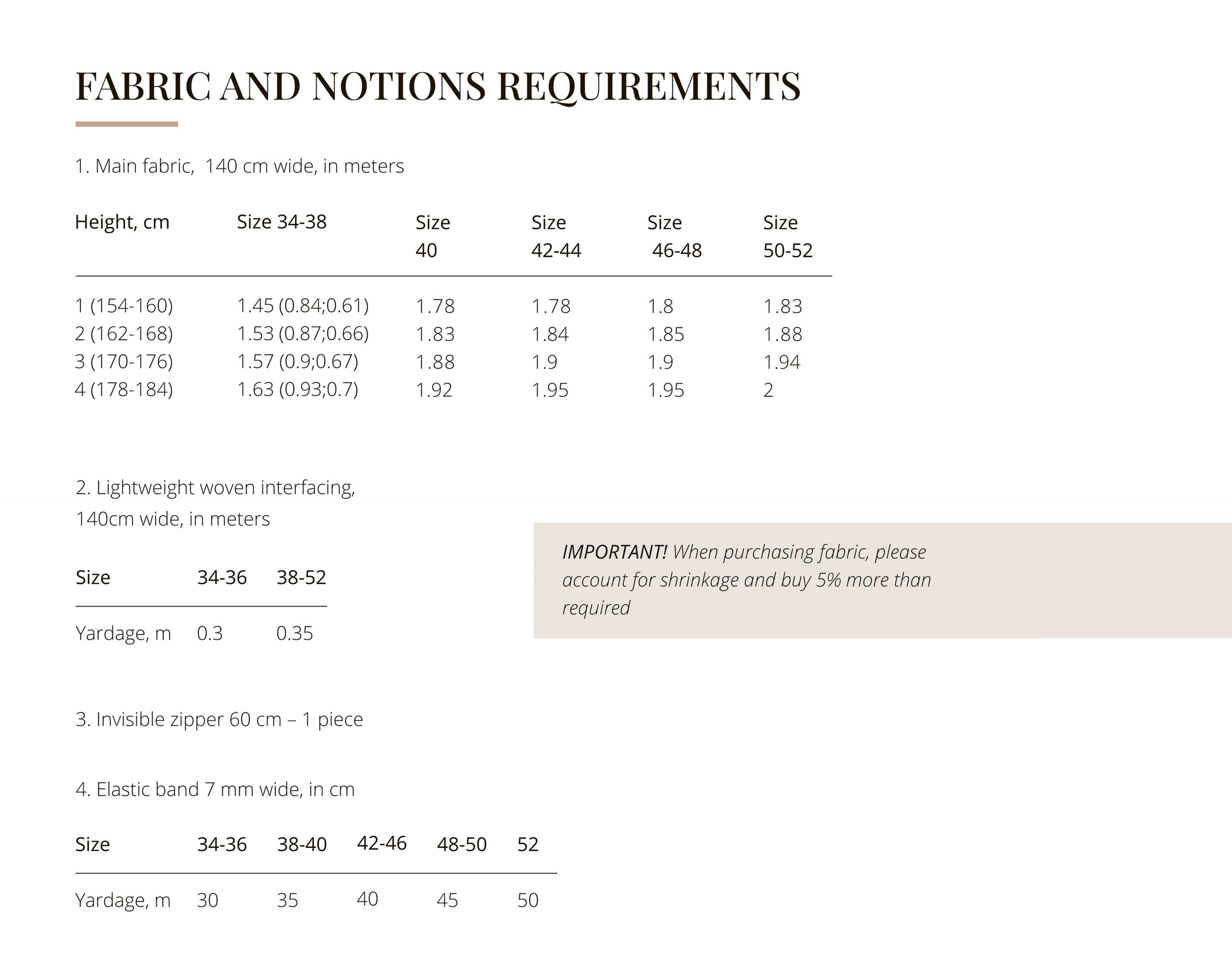This screenshot has height=975, width=1232.
Task: Click the 1 (154-160) height row label
Action: pos(124,306)
